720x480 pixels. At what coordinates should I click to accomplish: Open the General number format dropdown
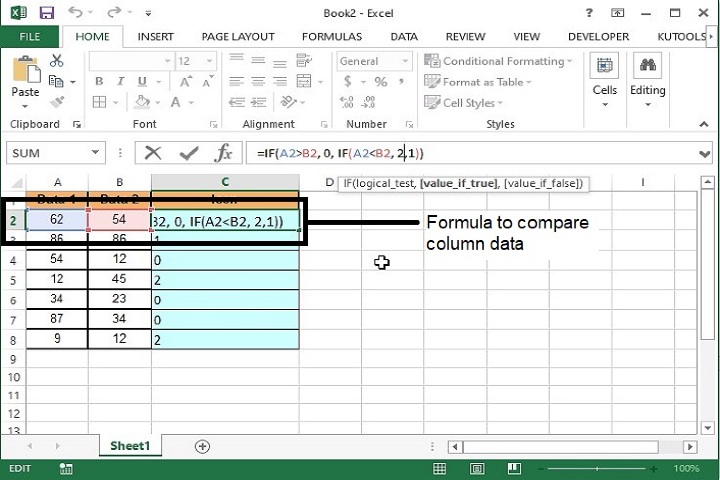(405, 61)
